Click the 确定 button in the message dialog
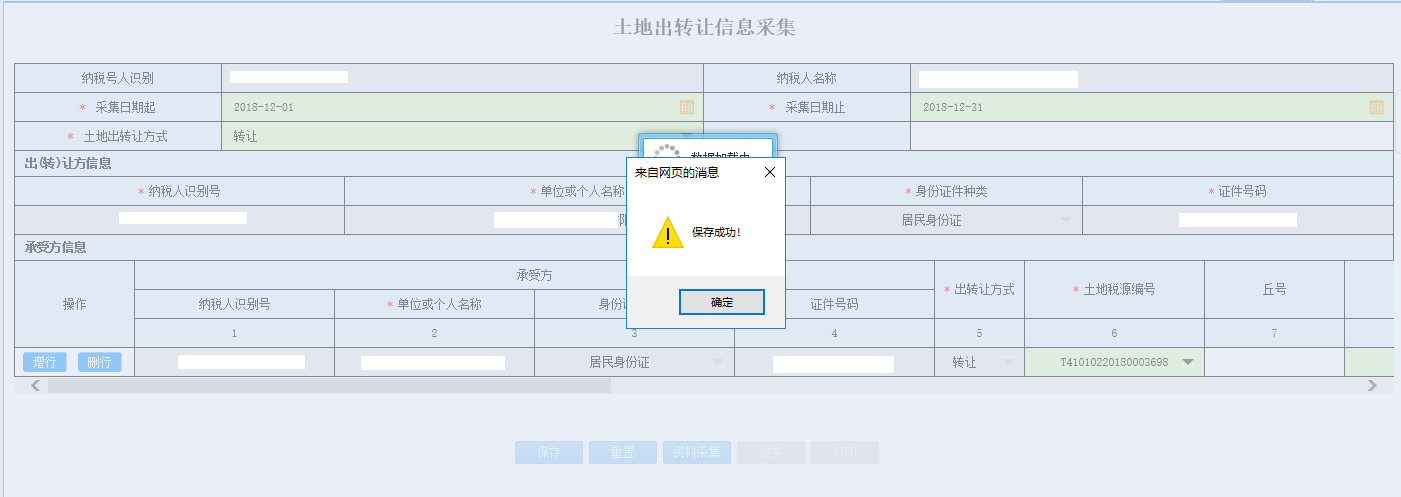 coord(721,302)
